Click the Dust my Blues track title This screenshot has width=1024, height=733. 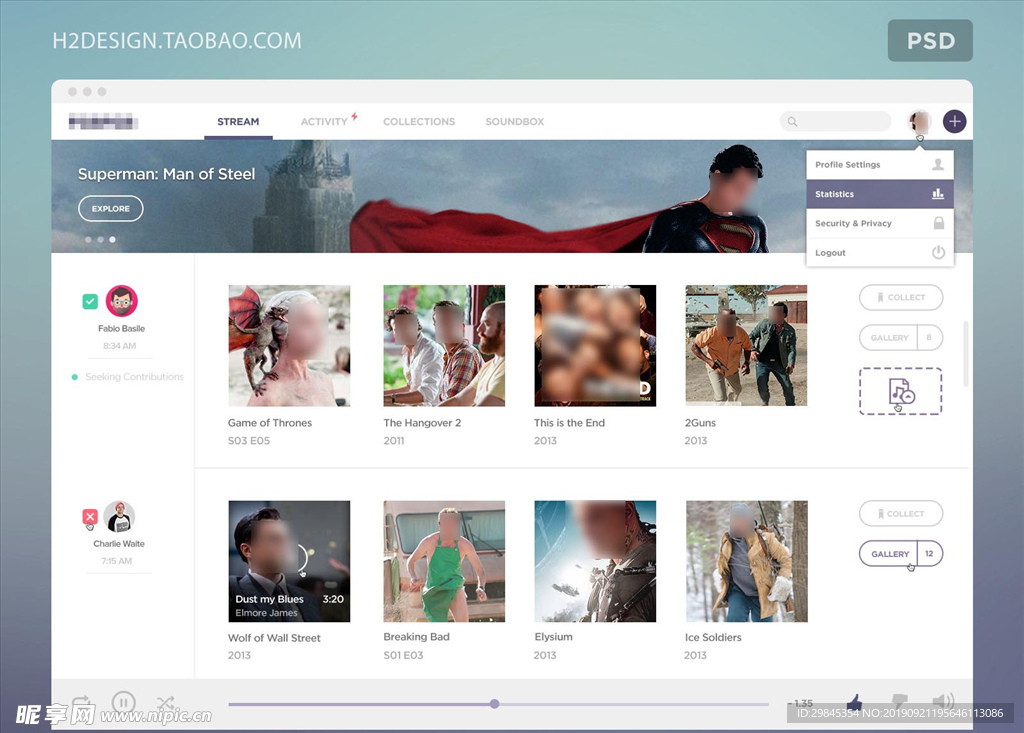pos(269,599)
